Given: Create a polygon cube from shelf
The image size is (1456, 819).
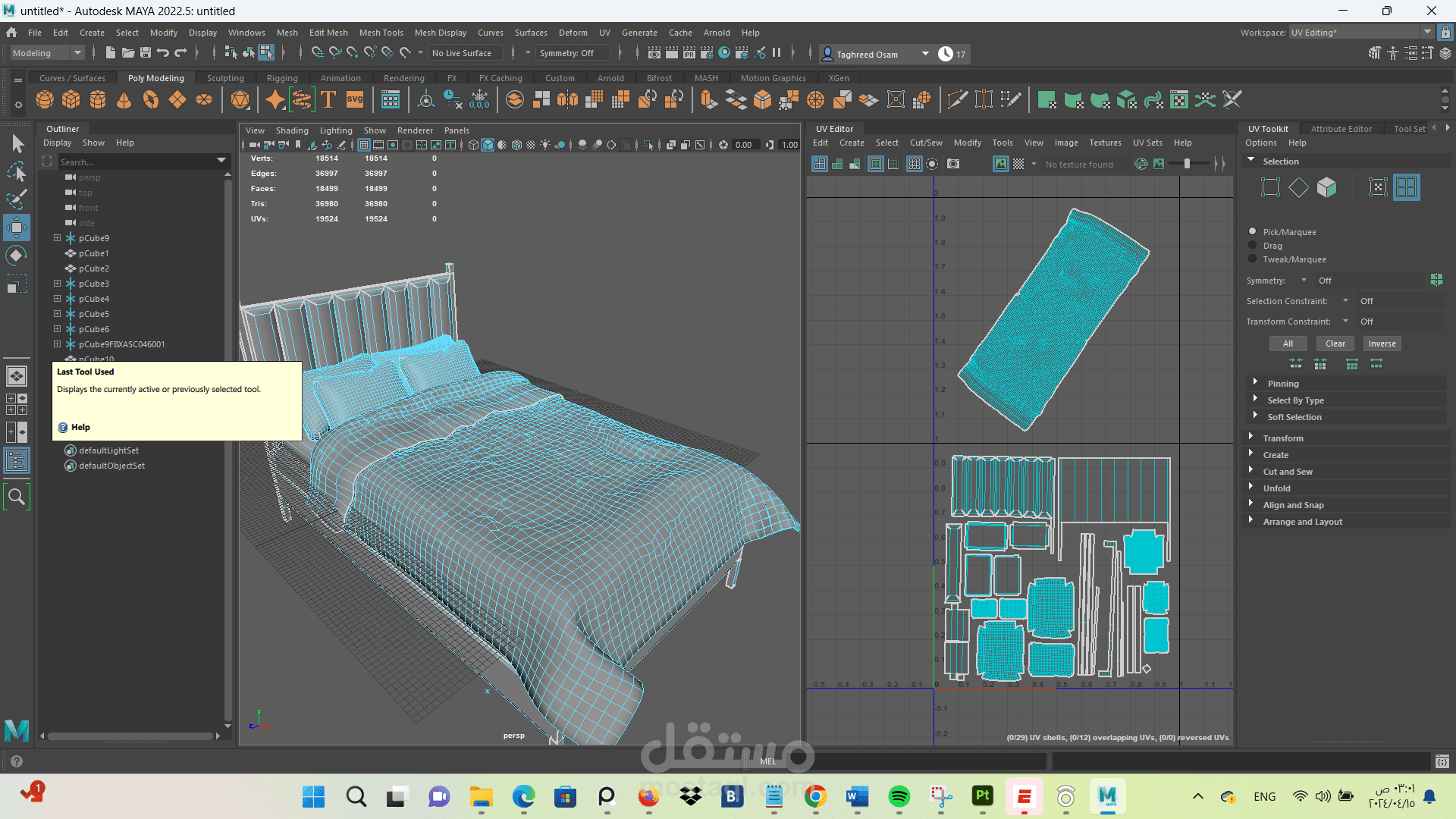Looking at the screenshot, I should tap(71, 99).
